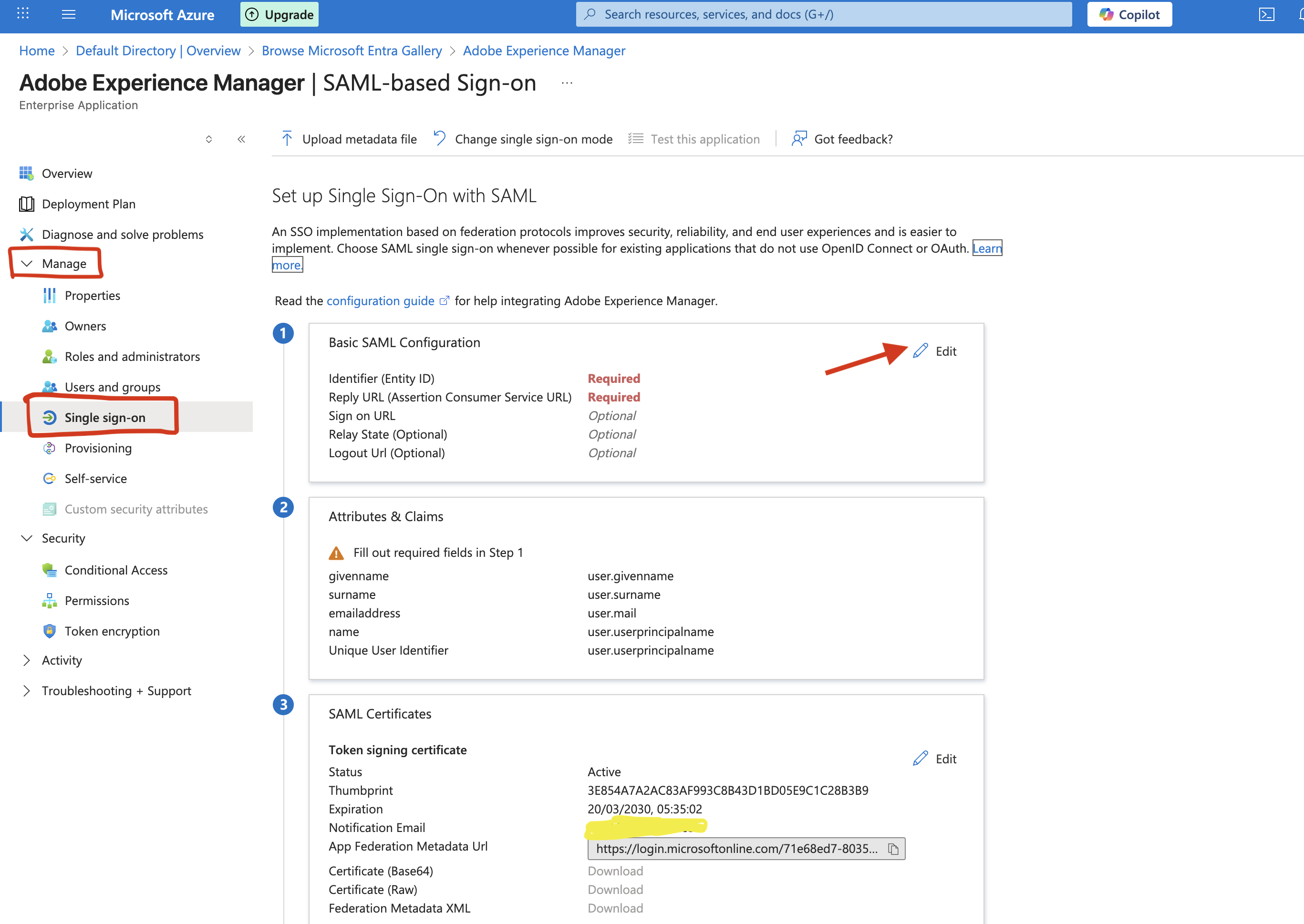Open Users and groups
Screen dimensions: 1304x924
pyautogui.click(x=113, y=388)
